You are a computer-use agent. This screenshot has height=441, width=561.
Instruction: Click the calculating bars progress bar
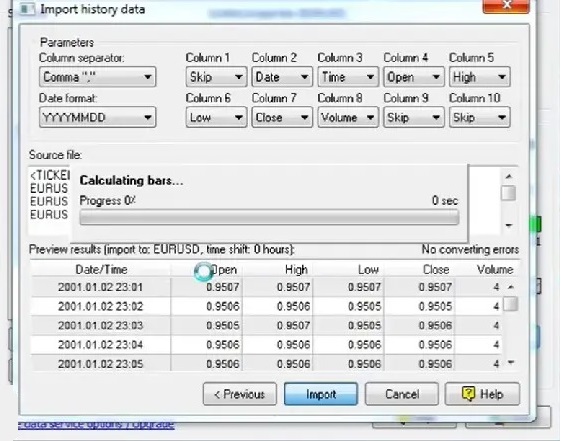pyautogui.click(x=269, y=217)
